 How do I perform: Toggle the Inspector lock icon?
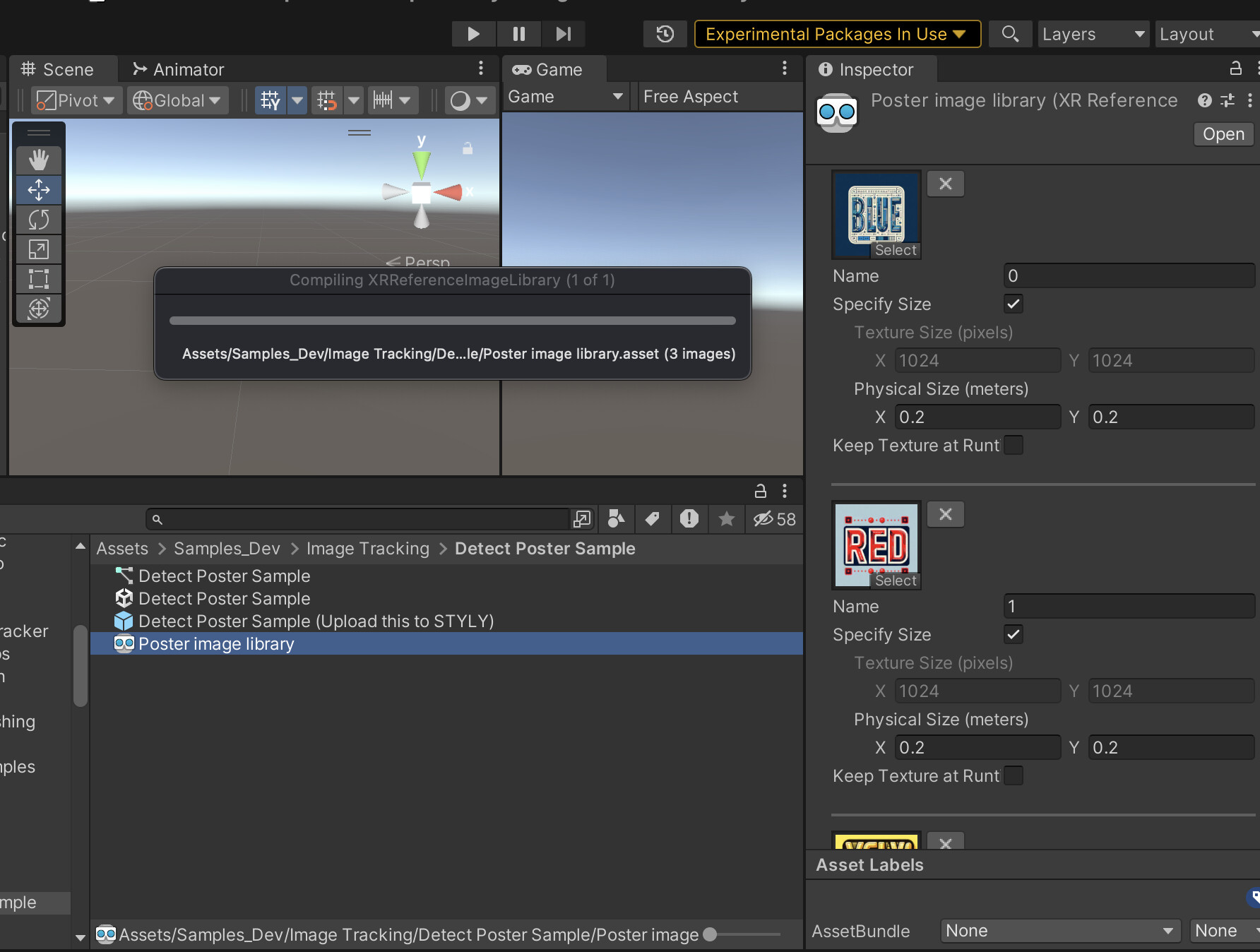[x=1235, y=69]
